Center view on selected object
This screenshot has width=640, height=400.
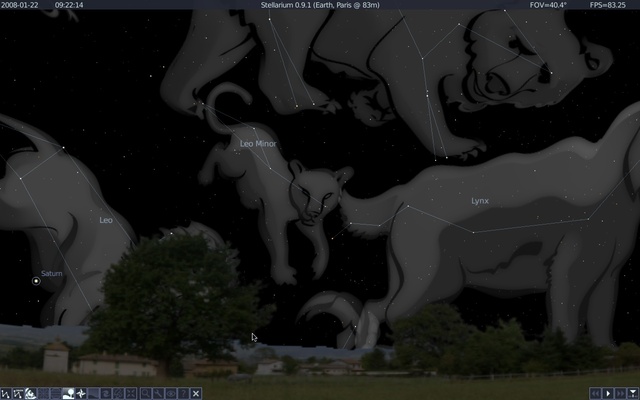(x=131, y=393)
